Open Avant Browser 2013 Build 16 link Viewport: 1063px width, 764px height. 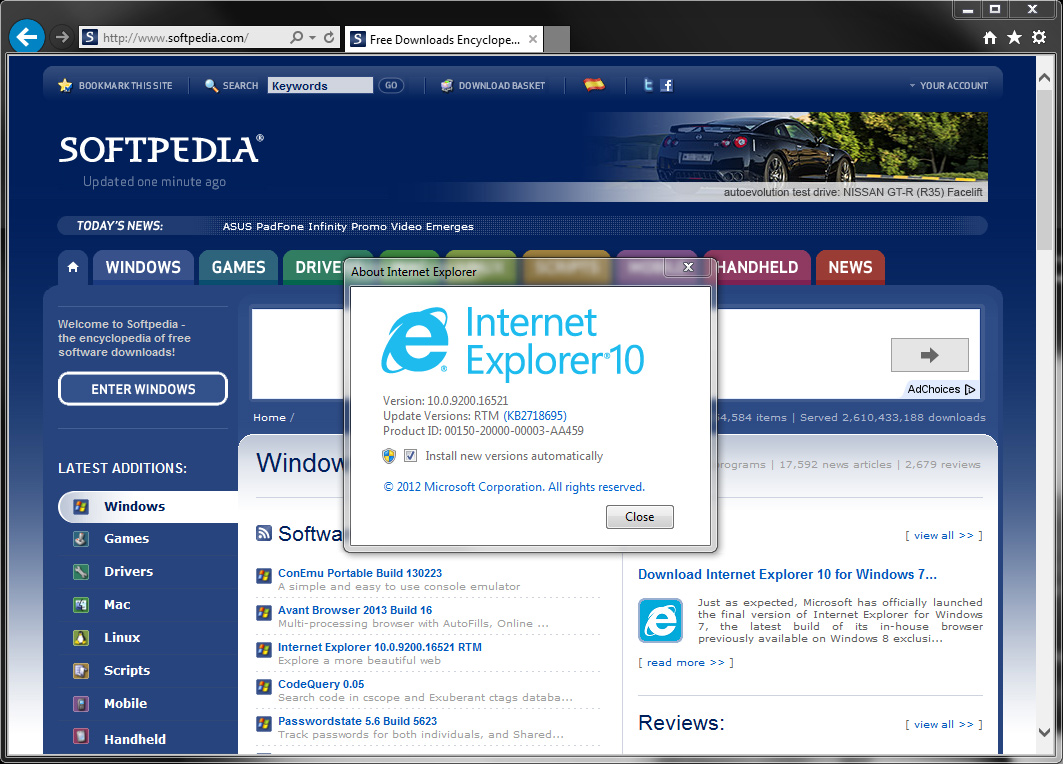(x=355, y=610)
